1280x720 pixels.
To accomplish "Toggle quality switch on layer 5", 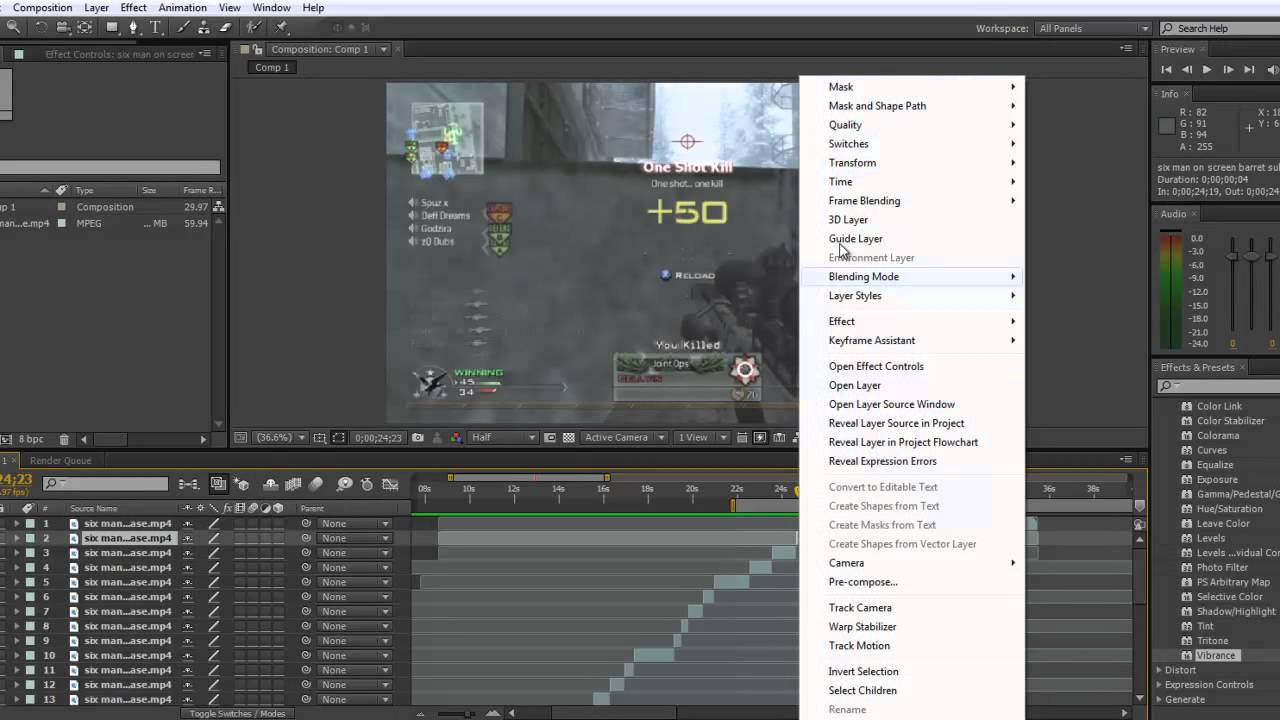I will point(214,582).
